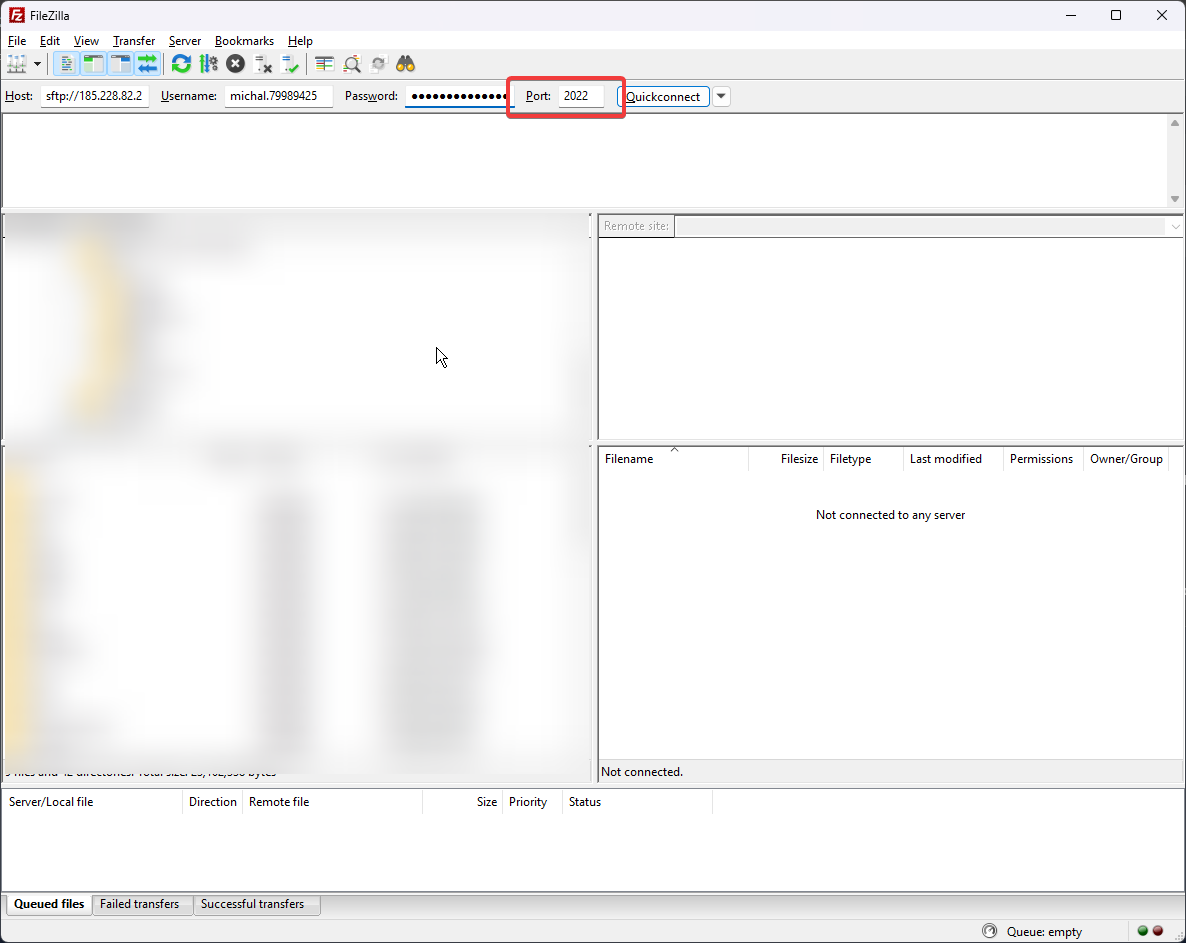Toggle directory comparison
The image size is (1186, 943).
pos(352,64)
